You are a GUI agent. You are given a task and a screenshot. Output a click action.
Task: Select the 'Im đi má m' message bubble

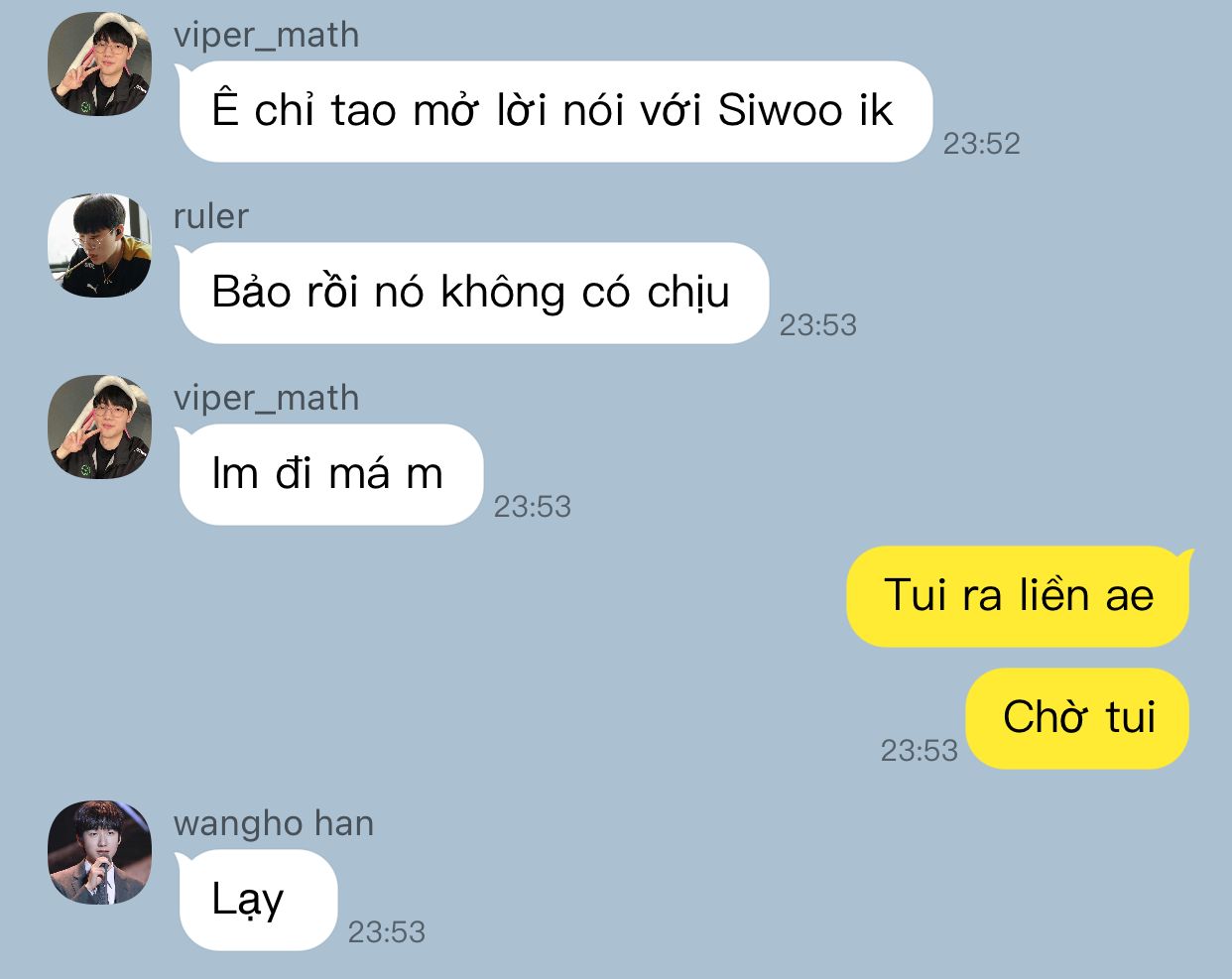pos(331,474)
